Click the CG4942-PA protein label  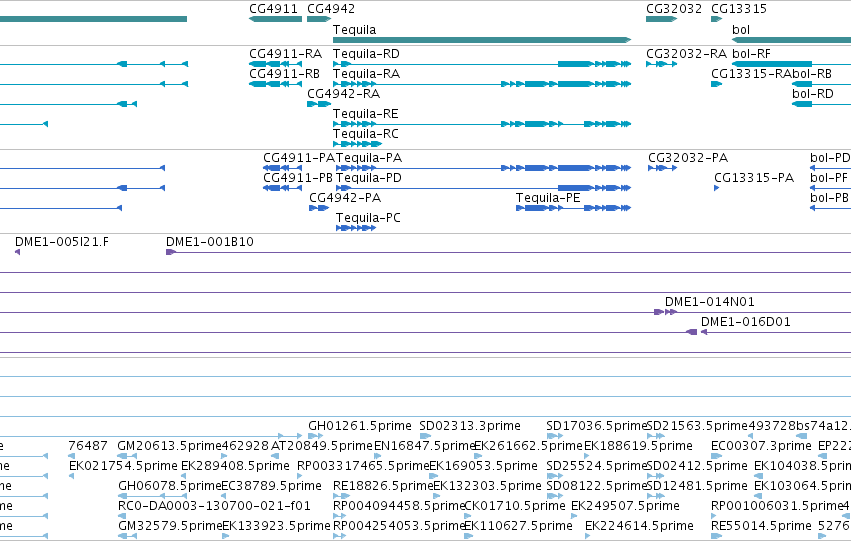(x=345, y=198)
